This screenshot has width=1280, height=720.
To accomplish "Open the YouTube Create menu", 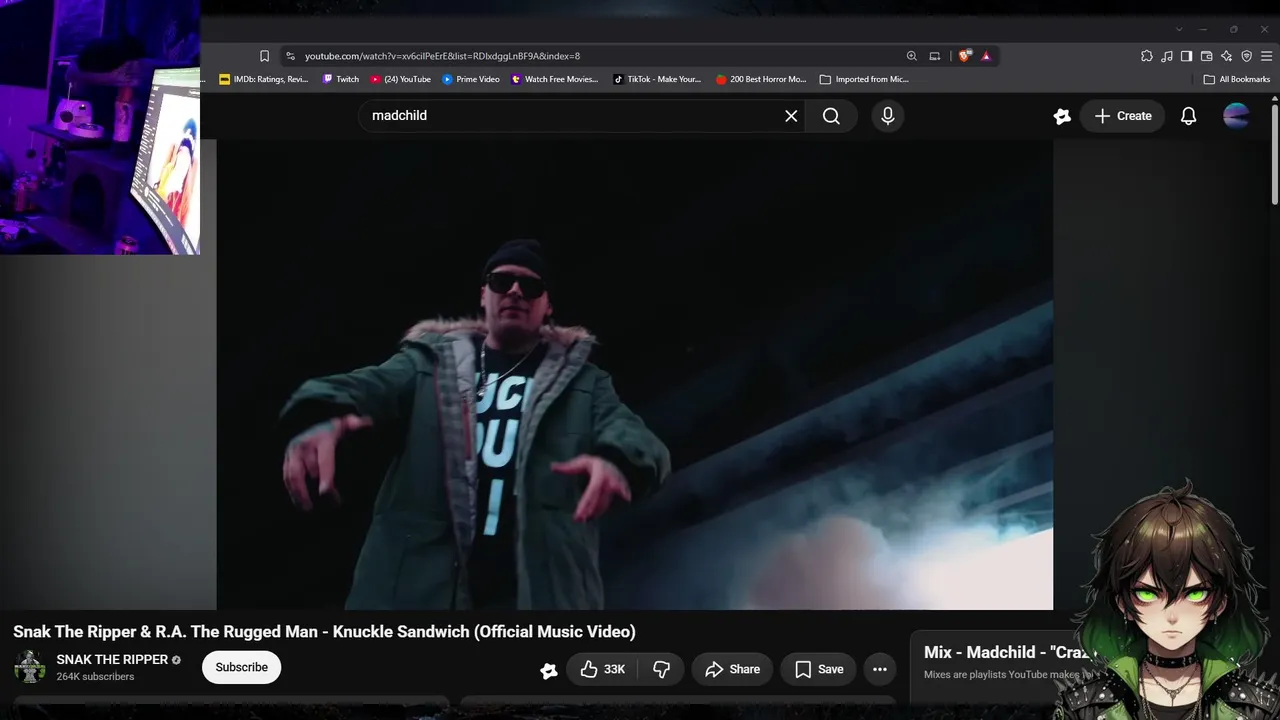I will [x=1123, y=116].
